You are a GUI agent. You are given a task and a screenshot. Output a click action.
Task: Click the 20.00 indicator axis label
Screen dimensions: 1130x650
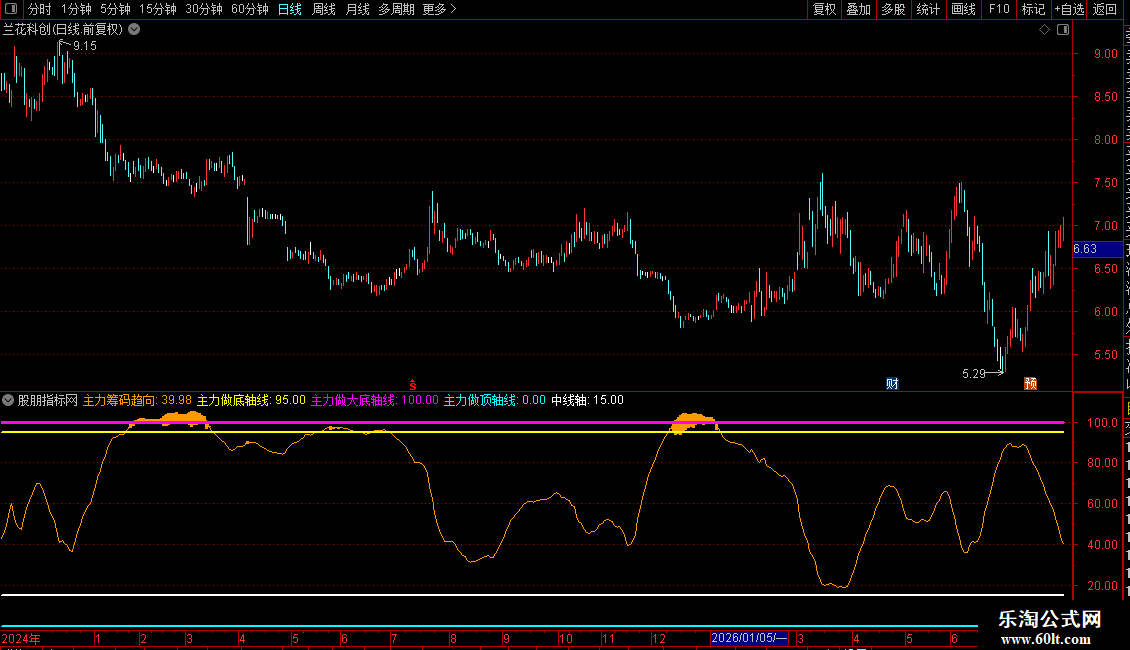1103,586
